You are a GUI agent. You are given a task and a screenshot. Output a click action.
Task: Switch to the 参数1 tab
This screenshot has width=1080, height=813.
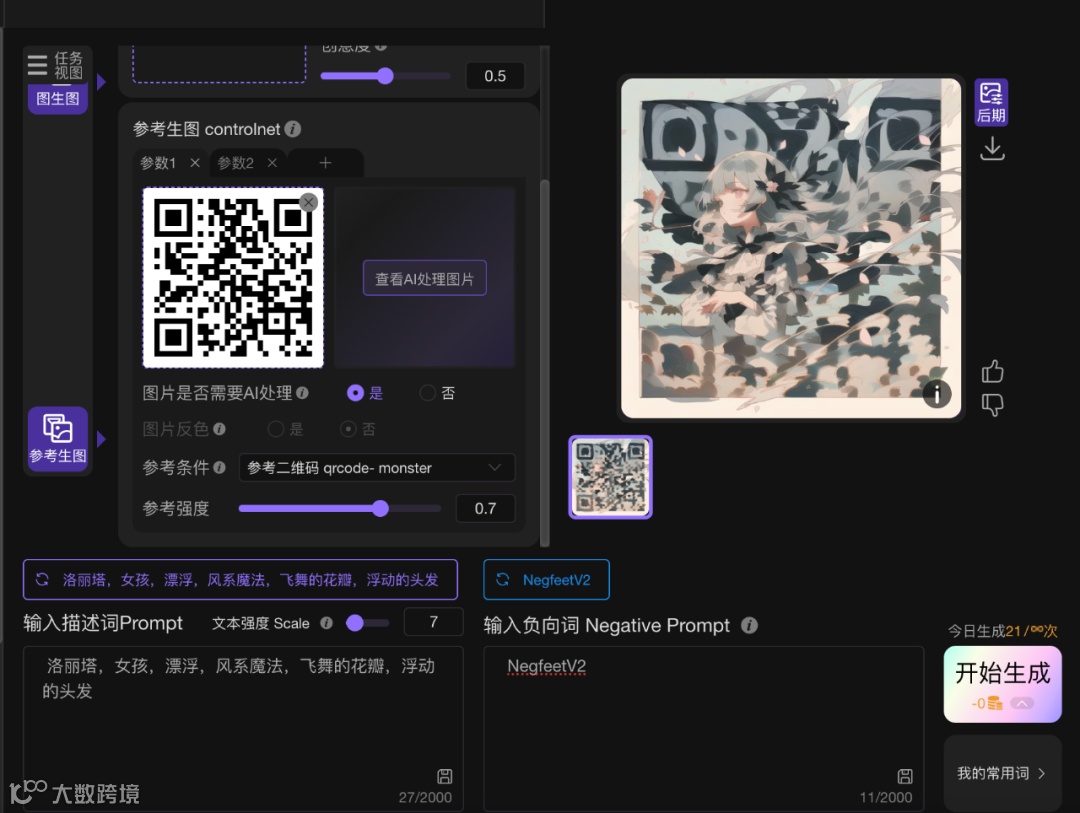pos(158,163)
